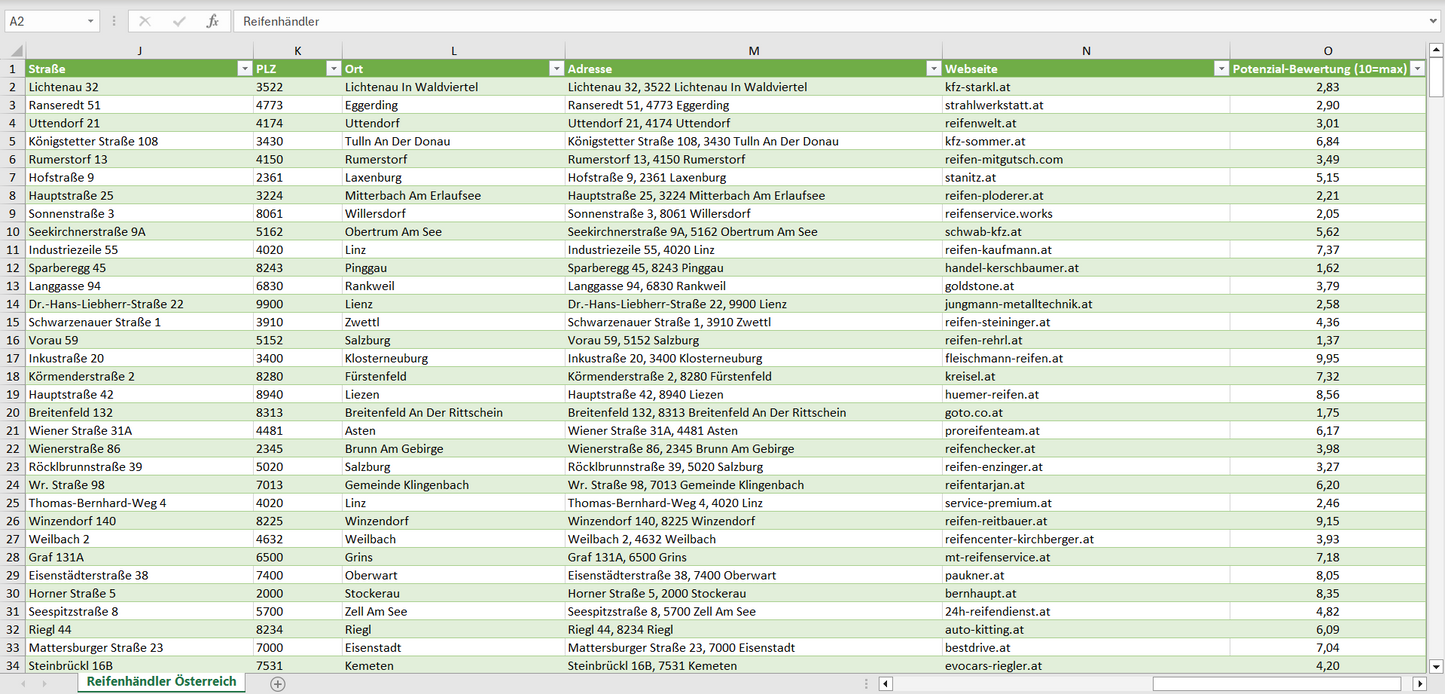The width and height of the screenshot is (1445, 694).
Task: Add a new sheet with plus icon
Action: pyautogui.click(x=278, y=684)
